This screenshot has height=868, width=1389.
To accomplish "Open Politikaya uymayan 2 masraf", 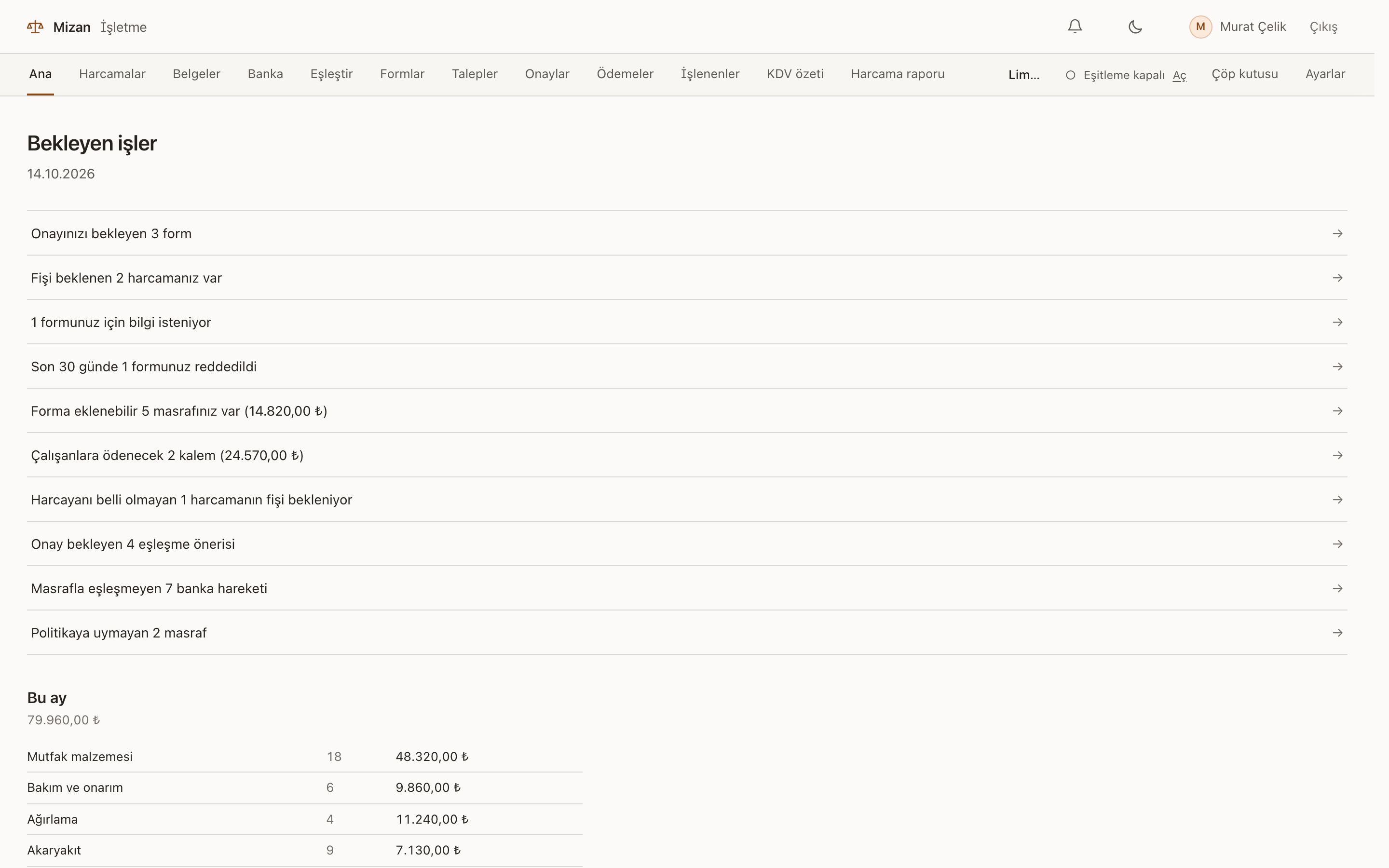I will (686, 633).
